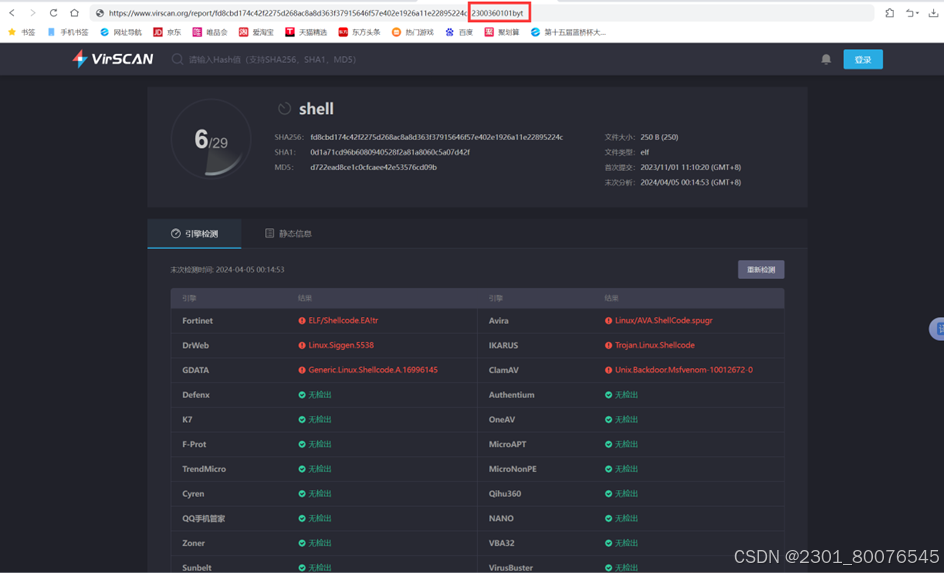
Task: Click the red alert icon in ClamAV row
Action: 608,370
